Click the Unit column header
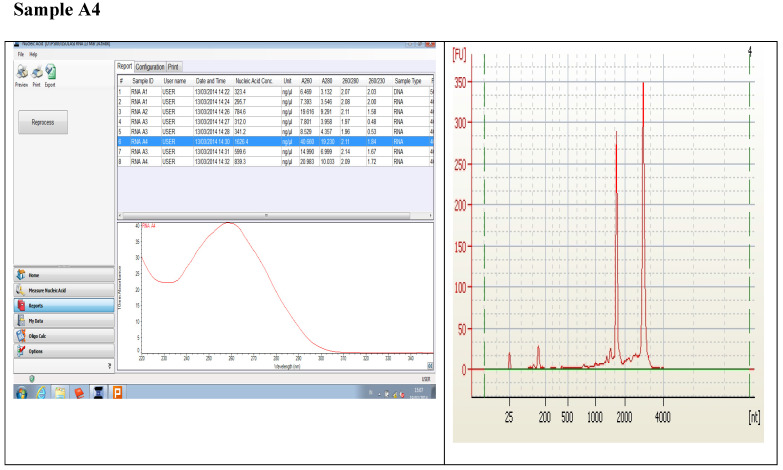The width and height of the screenshot is (783, 470). pos(289,81)
